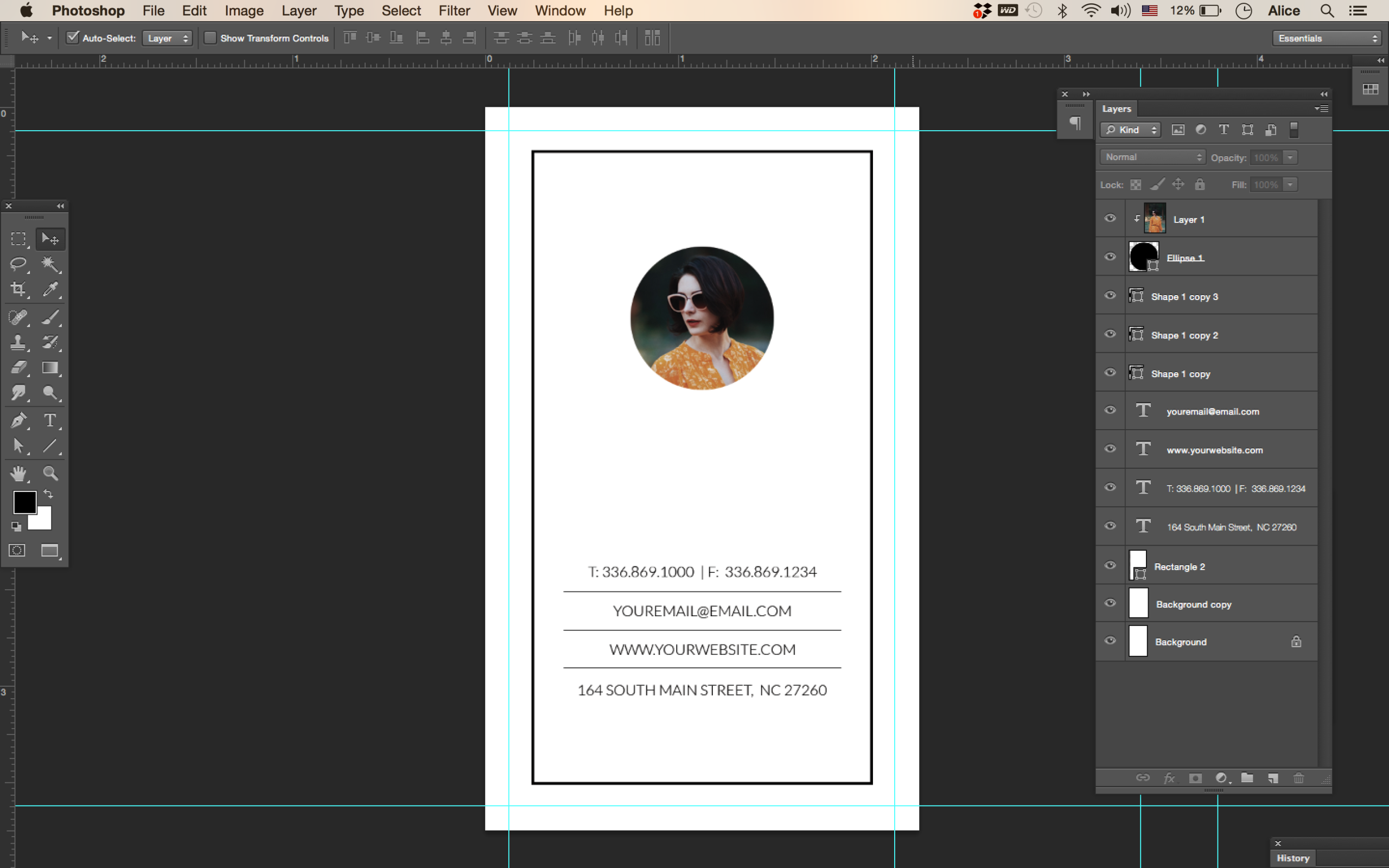Click the foreground black color swatch
Screen dimensions: 1389x868
coord(24,502)
